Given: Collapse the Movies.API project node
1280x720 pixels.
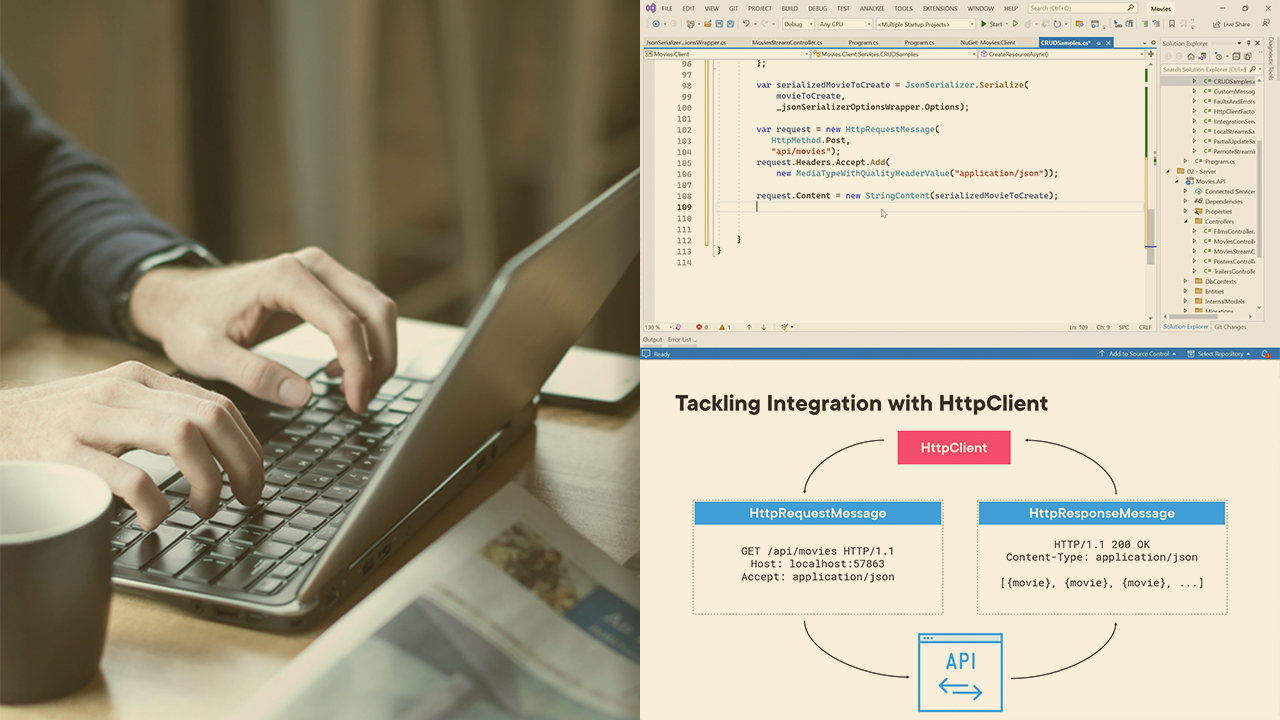Looking at the screenshot, I should (1177, 181).
